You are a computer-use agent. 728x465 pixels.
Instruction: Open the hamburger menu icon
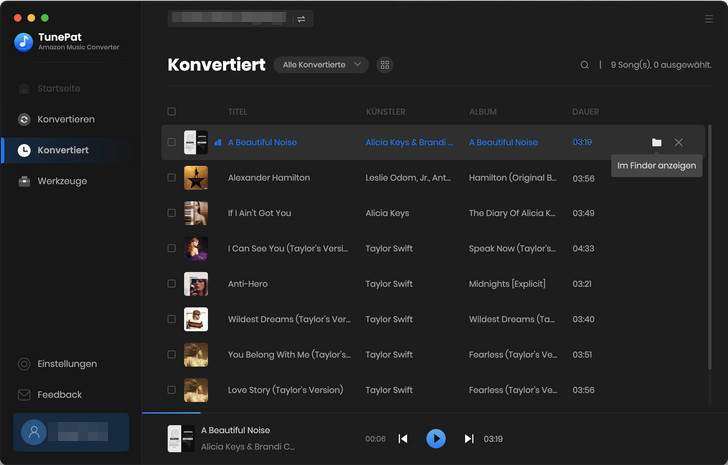[708, 19]
